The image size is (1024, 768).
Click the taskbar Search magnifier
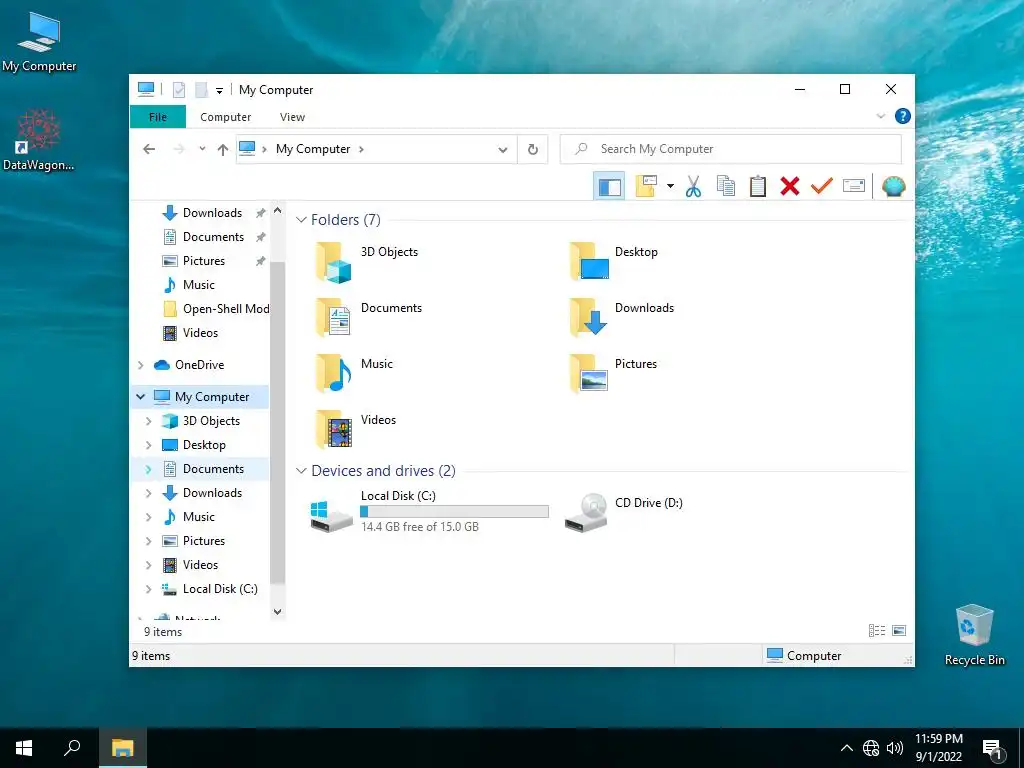72,748
